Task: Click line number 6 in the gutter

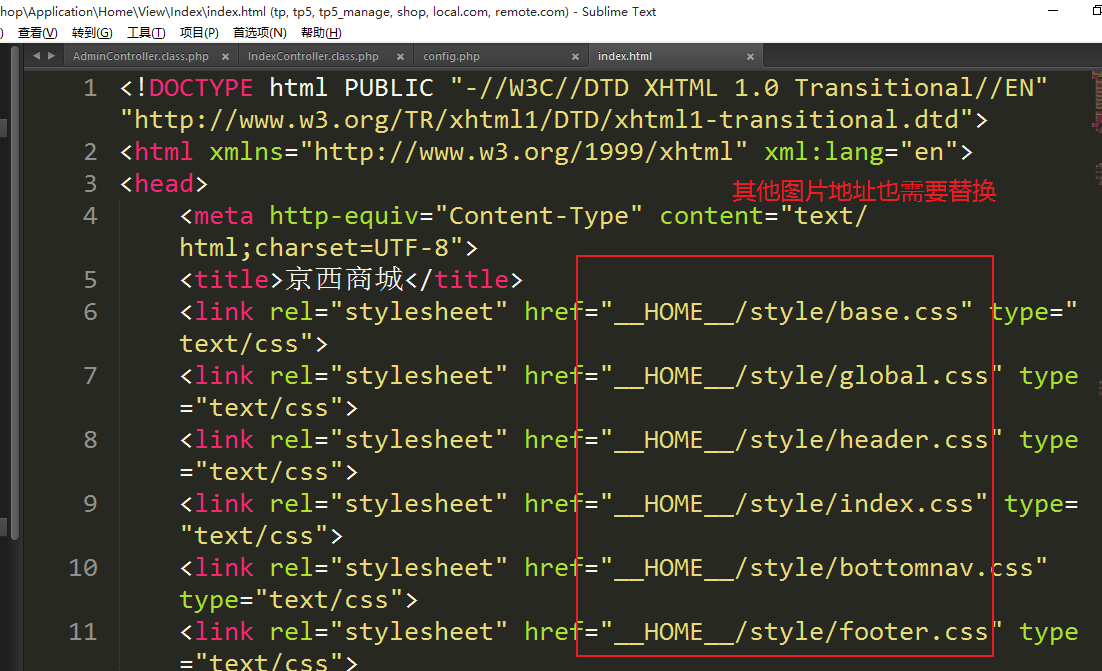Action: (x=90, y=312)
